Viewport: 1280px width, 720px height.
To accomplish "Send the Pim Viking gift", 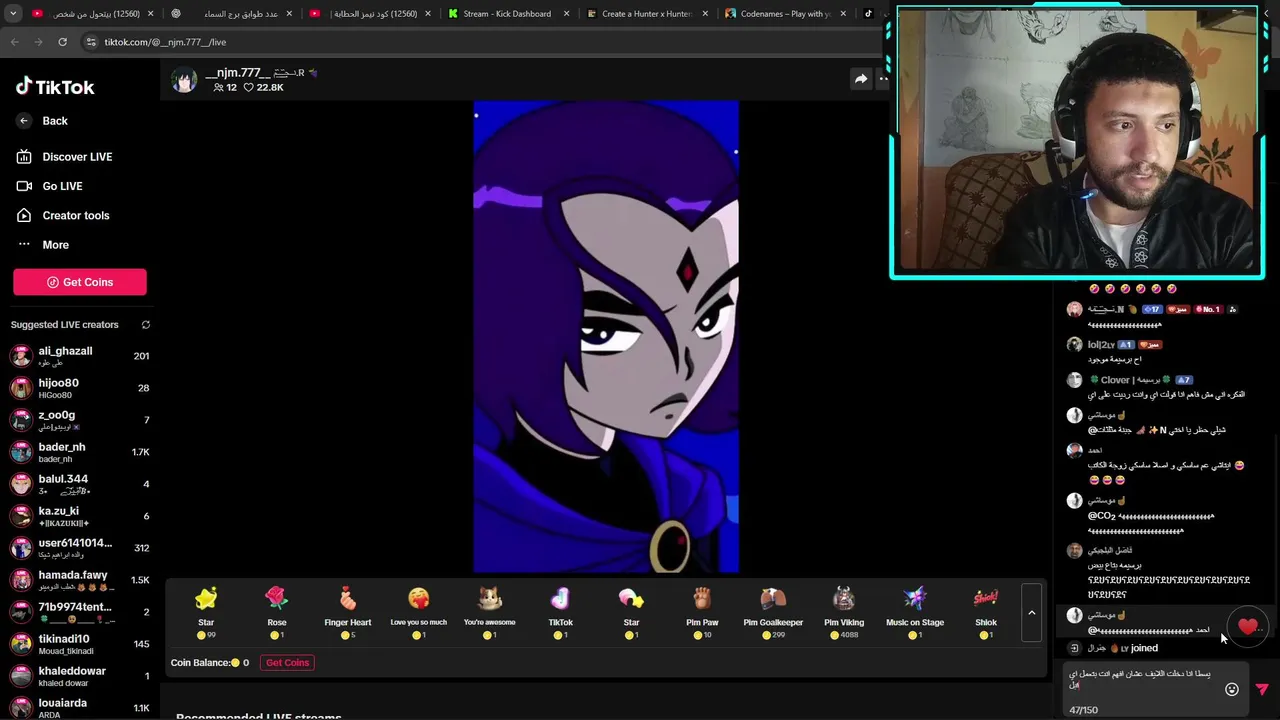I will click(x=844, y=611).
